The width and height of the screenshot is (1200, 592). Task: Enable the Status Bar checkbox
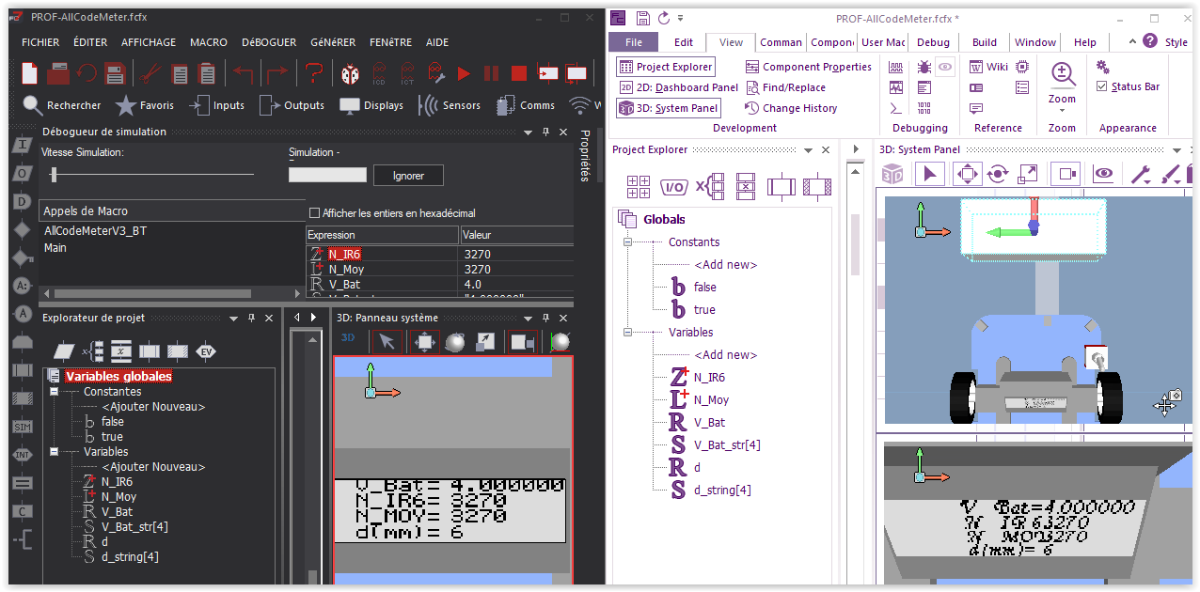pos(1103,86)
